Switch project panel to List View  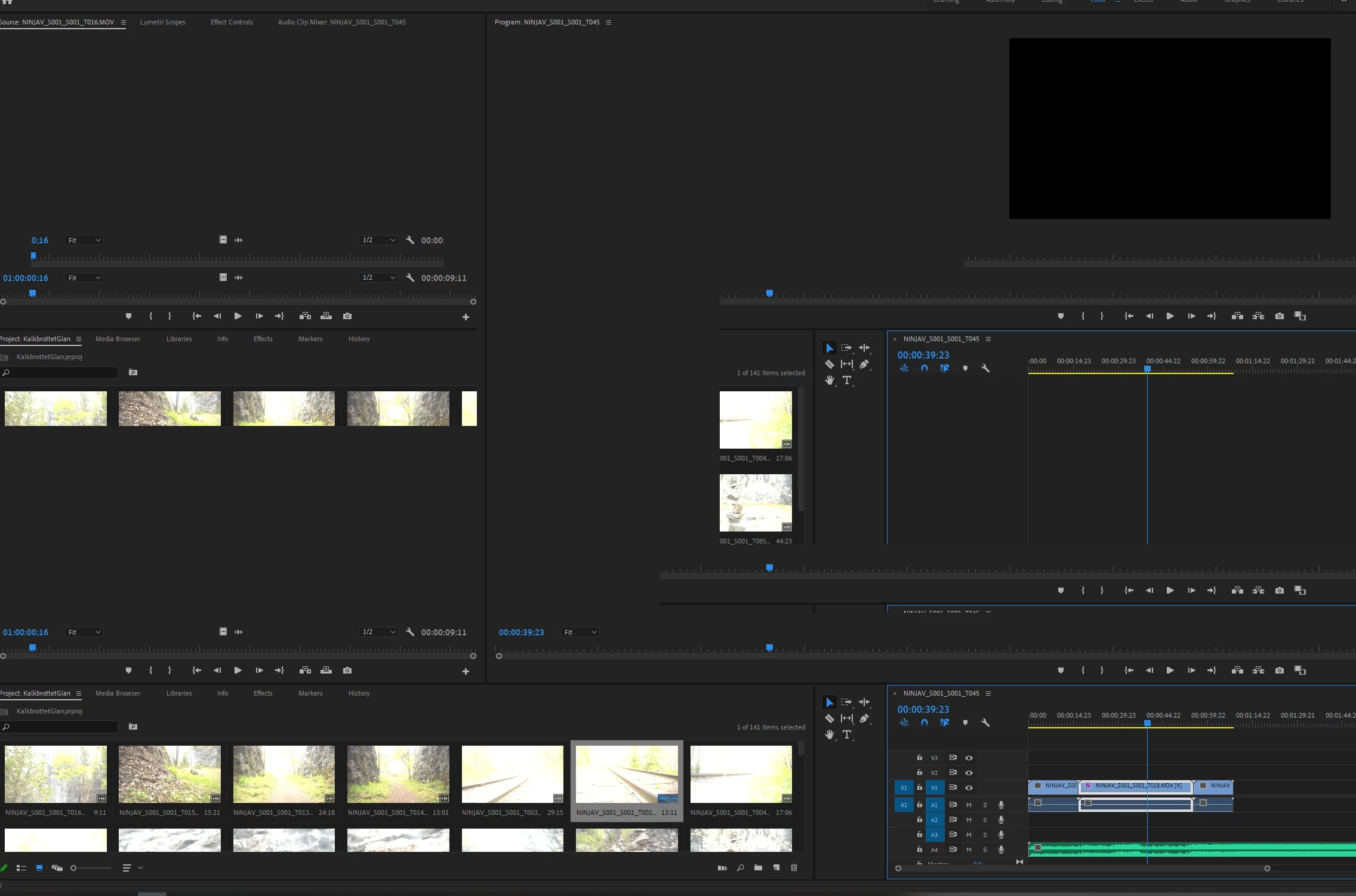[x=21, y=868]
